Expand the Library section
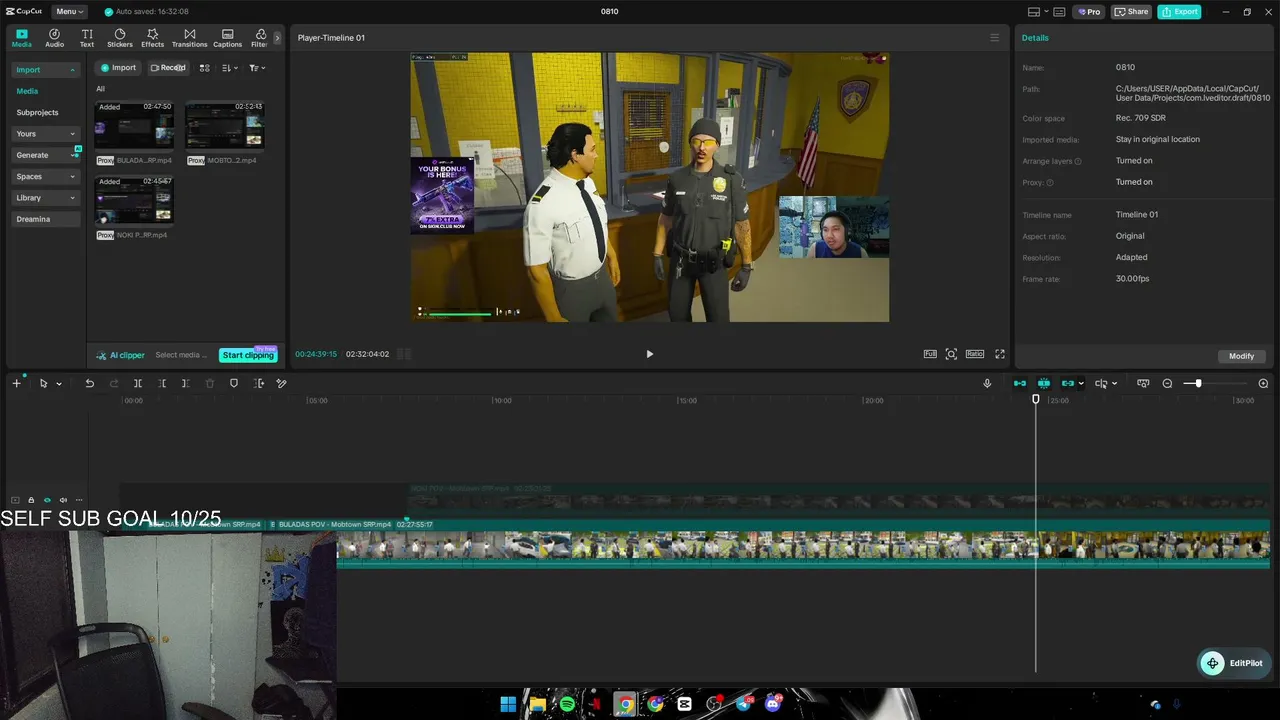1280x720 pixels. coord(45,198)
